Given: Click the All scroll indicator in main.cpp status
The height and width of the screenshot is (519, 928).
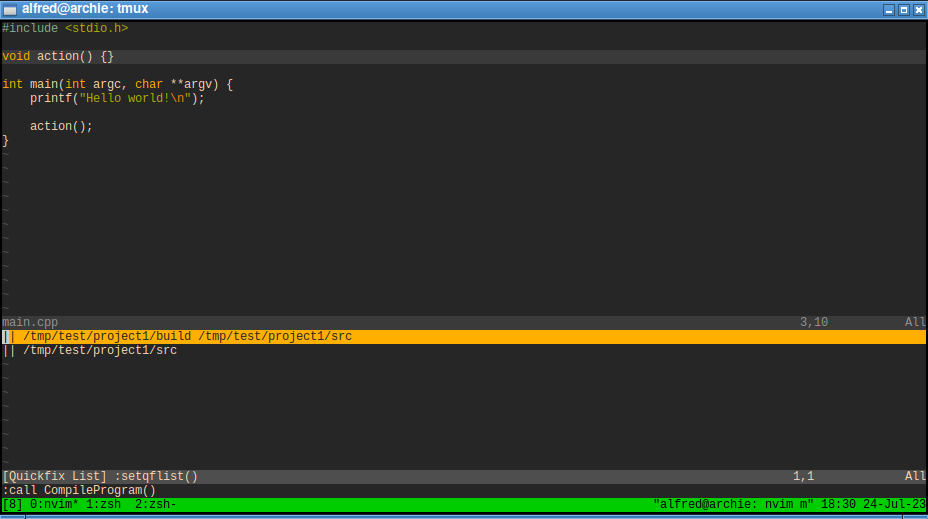Looking at the screenshot, I should point(915,322).
